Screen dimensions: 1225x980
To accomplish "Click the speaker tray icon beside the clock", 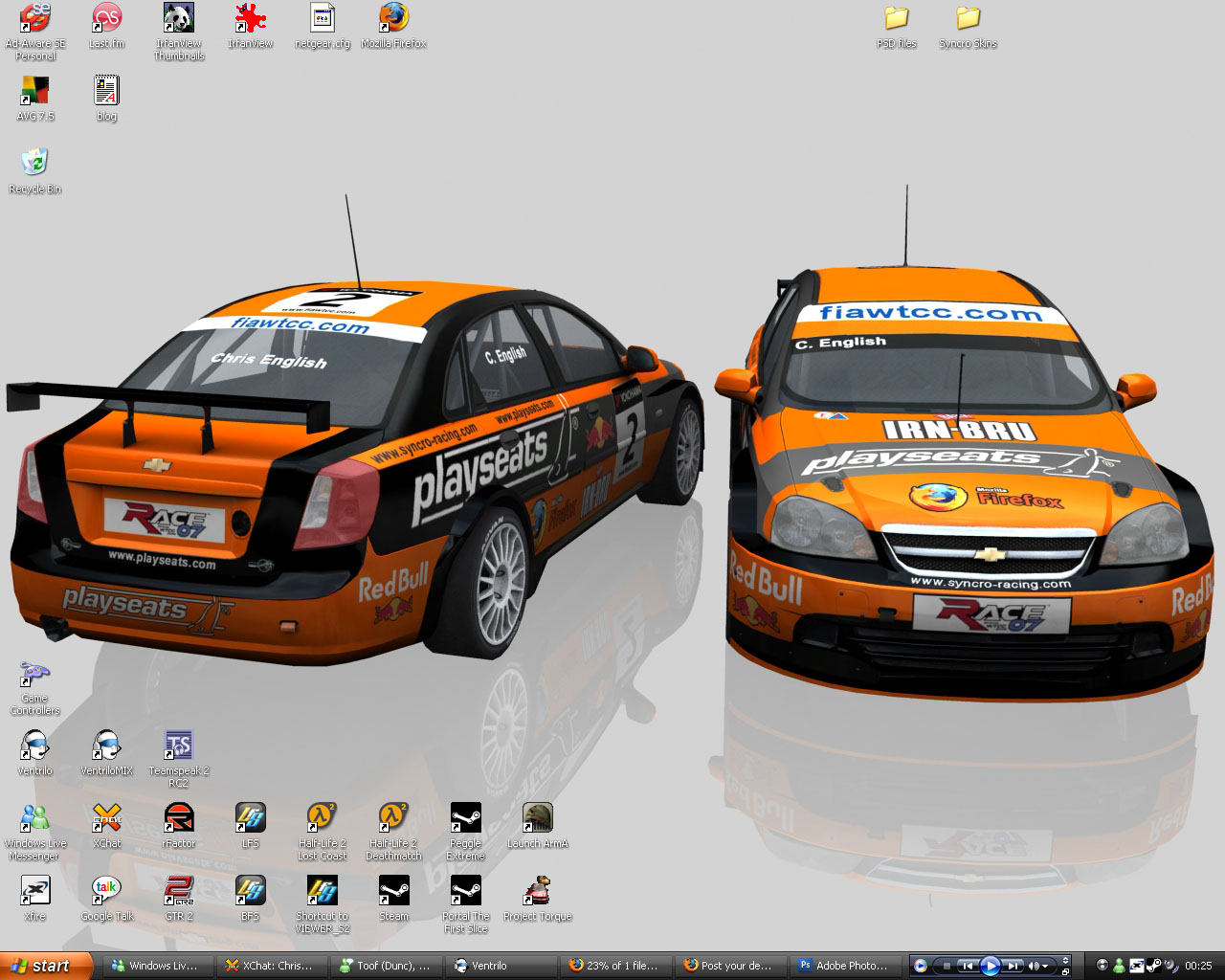I will pos(1171,966).
